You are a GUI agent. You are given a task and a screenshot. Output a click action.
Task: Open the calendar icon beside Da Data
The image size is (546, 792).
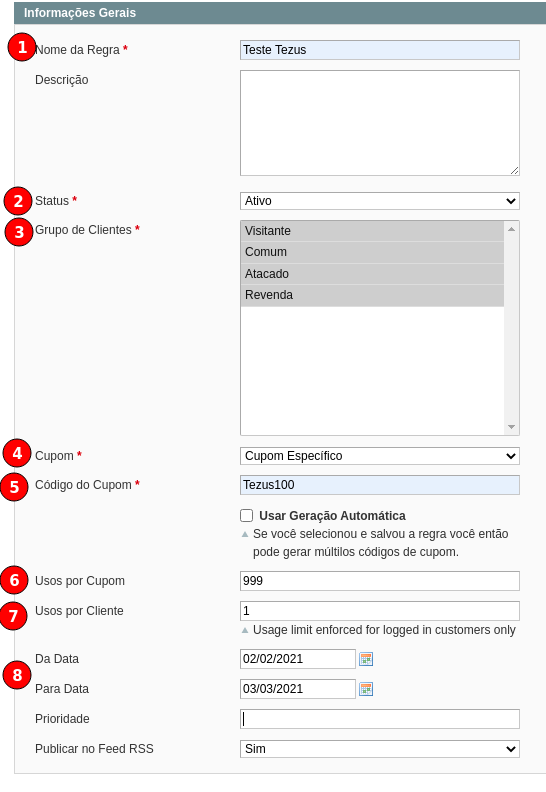[x=366, y=659]
